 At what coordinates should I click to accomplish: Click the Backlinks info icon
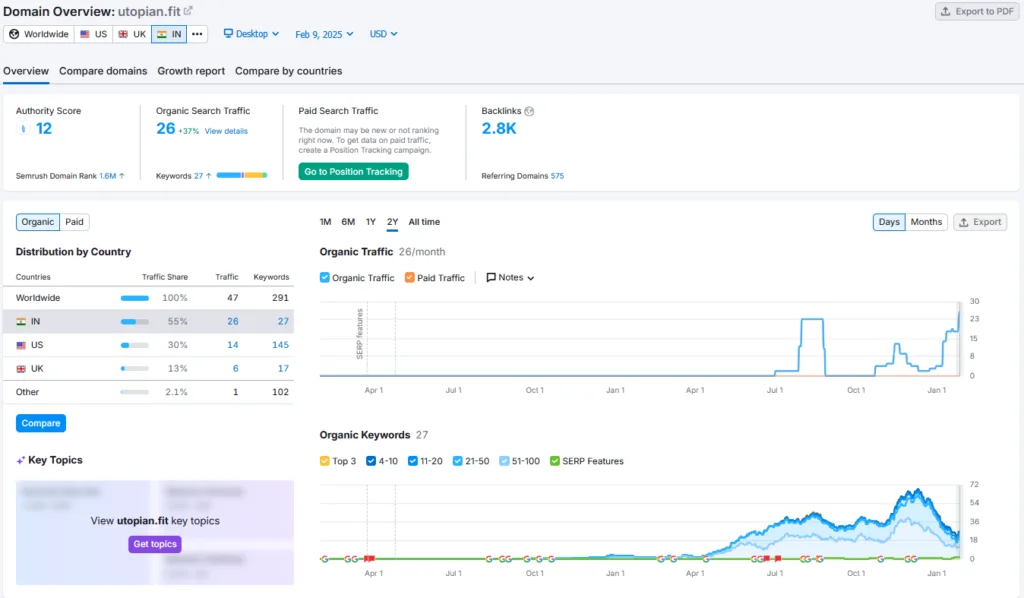tap(529, 111)
